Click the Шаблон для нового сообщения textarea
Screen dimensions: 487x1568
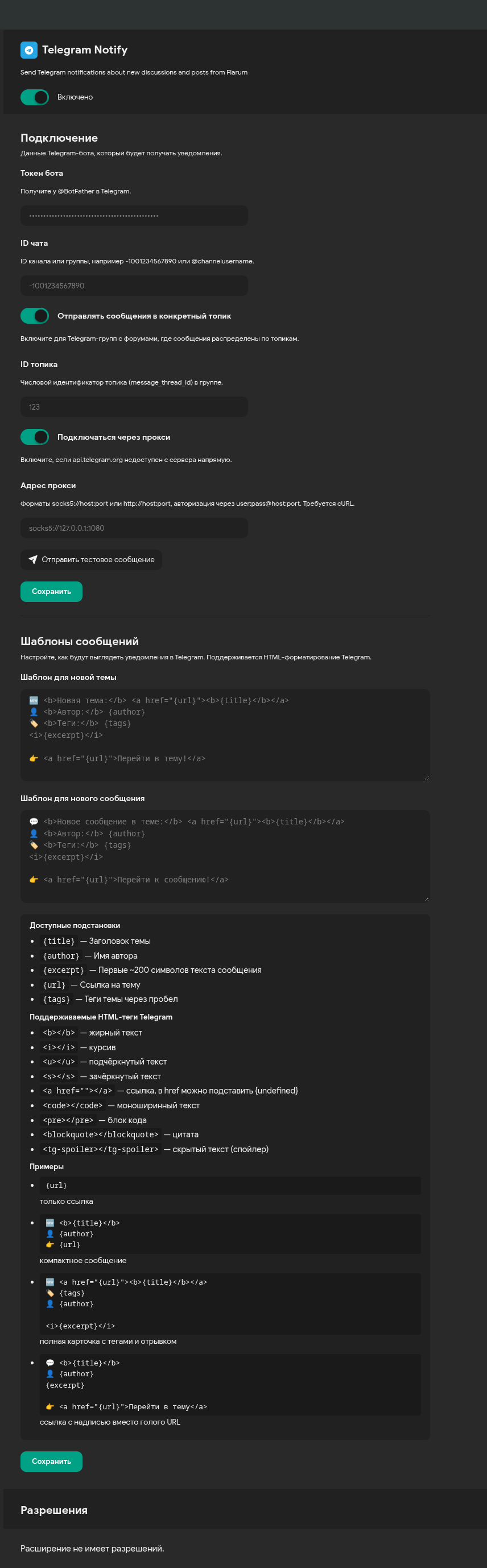click(225, 856)
